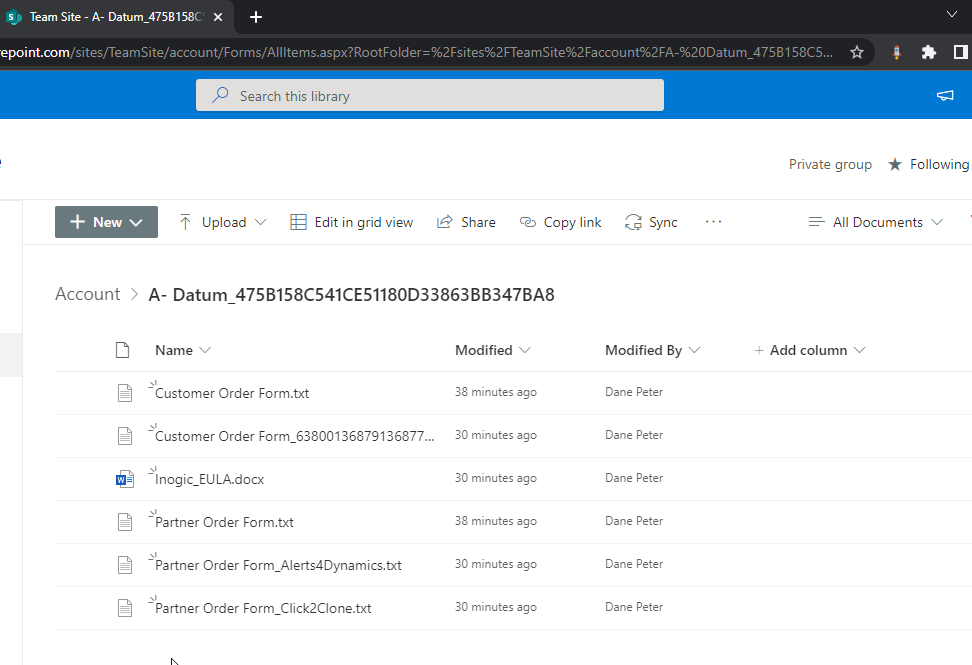This screenshot has width=972, height=665.
Task: Click Dane Peter on Partner Order Form_Click2Clone row
Action: tap(634, 607)
